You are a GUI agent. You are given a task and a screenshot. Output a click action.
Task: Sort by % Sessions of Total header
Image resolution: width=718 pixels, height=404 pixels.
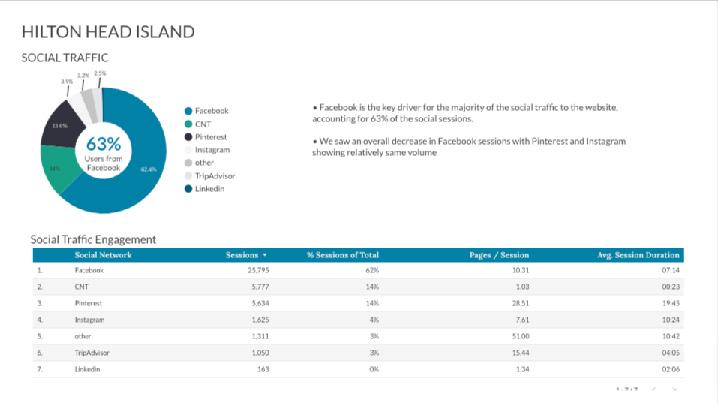point(343,255)
